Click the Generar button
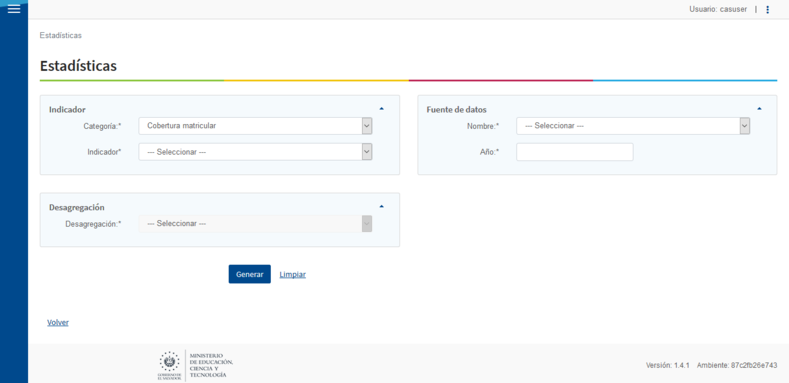The height and width of the screenshot is (383, 789). pos(250,274)
